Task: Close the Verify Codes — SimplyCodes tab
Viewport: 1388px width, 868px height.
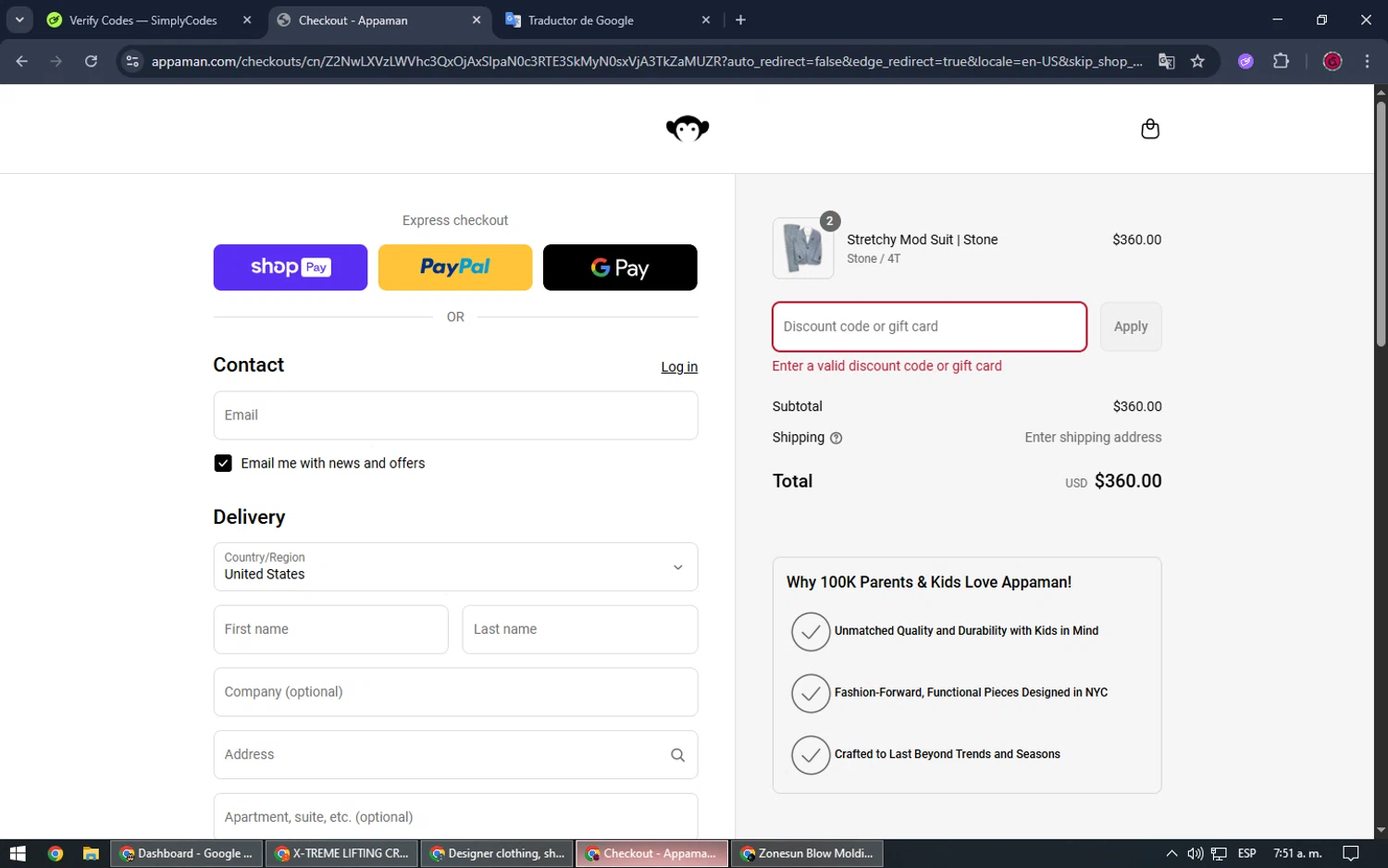Action: point(247,19)
